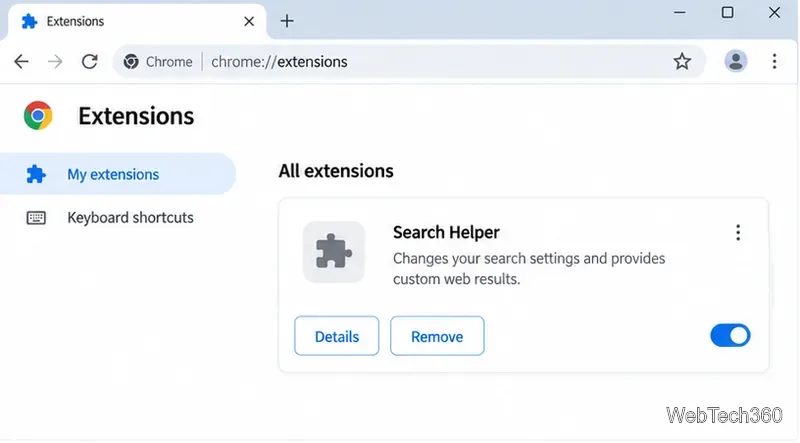Screen dimensions: 800x443
Task: Go back with the browser back arrow
Action: 21,62
